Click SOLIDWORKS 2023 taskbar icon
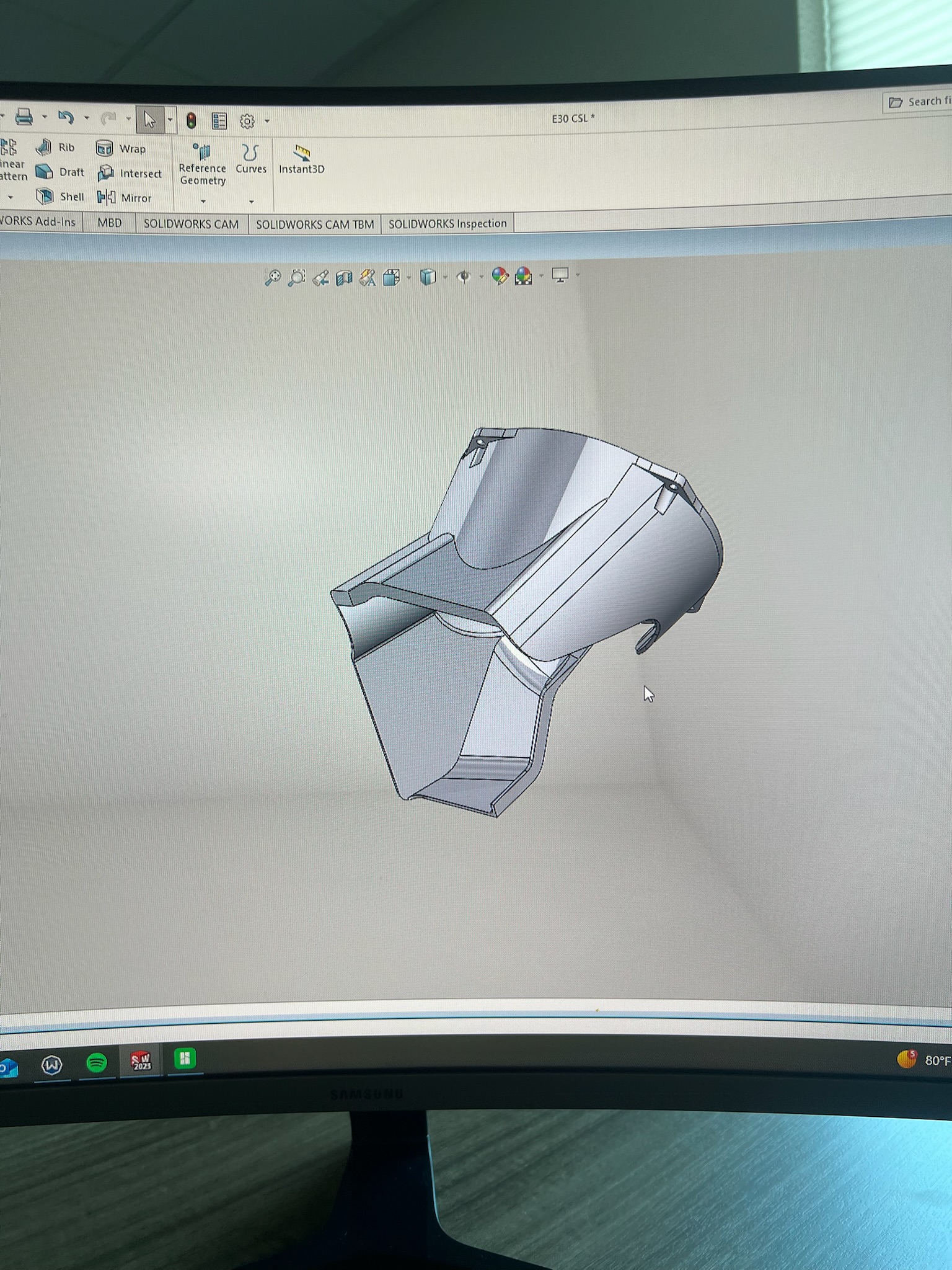The image size is (952, 1270). [141, 1061]
